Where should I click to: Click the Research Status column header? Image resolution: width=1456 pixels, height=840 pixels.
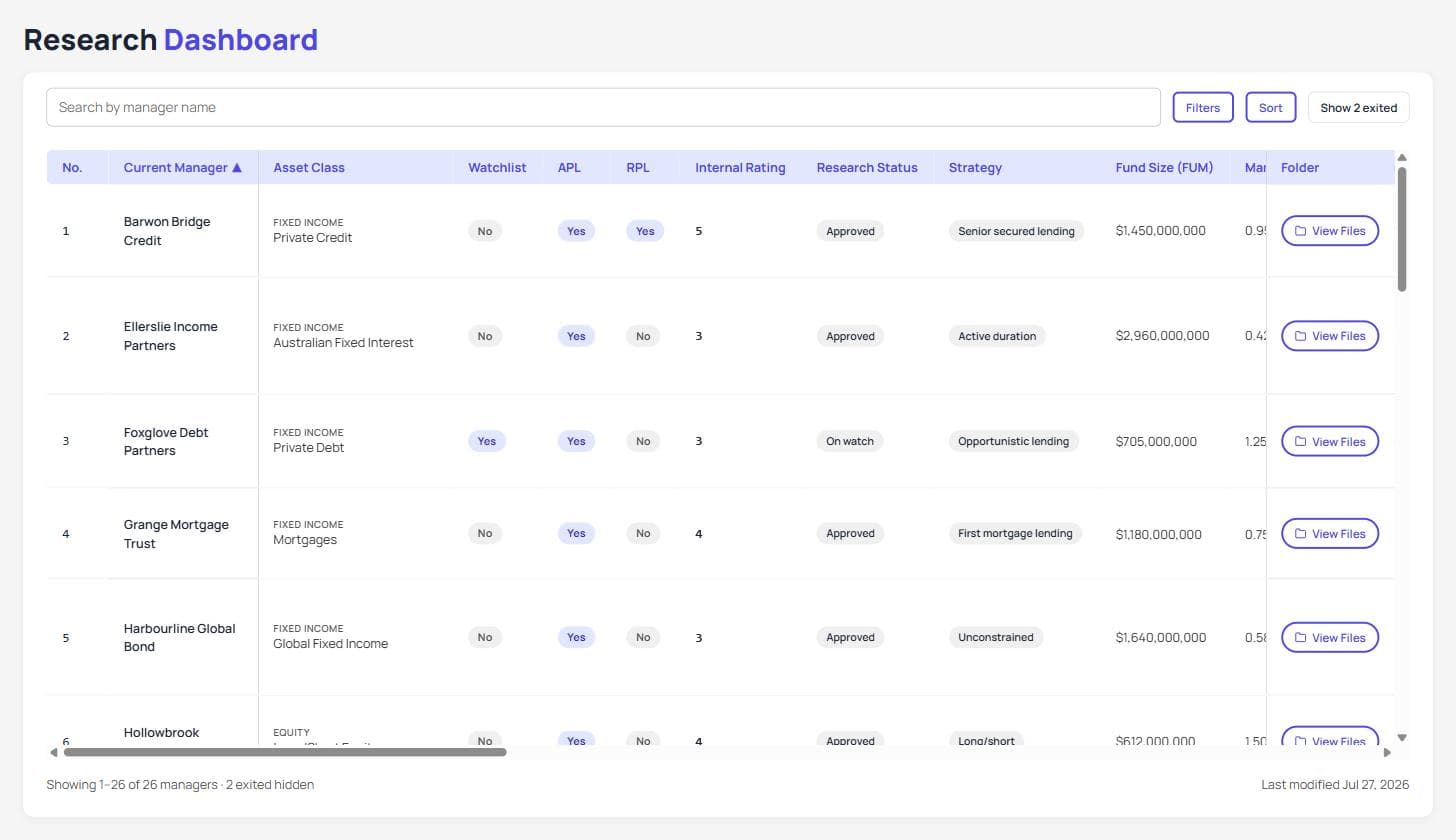pos(867,167)
